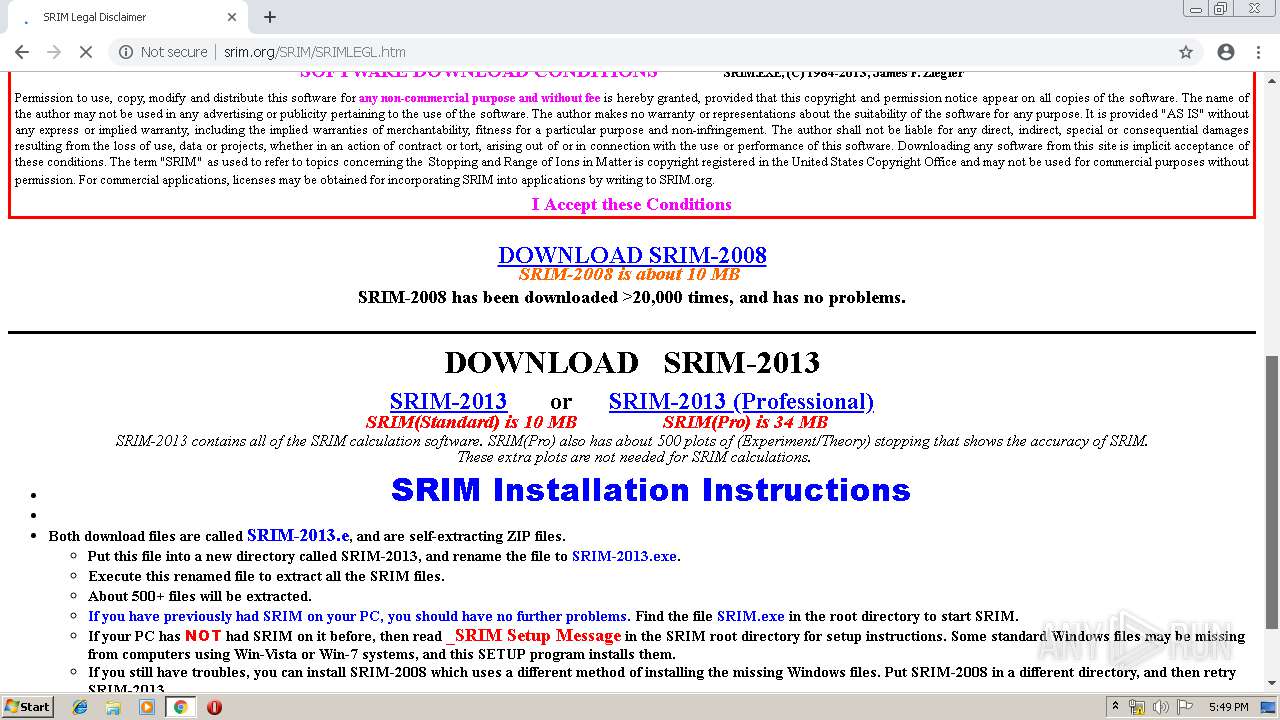
Task: Download the SRIM-2013 (Professional) version
Action: pyautogui.click(x=741, y=401)
